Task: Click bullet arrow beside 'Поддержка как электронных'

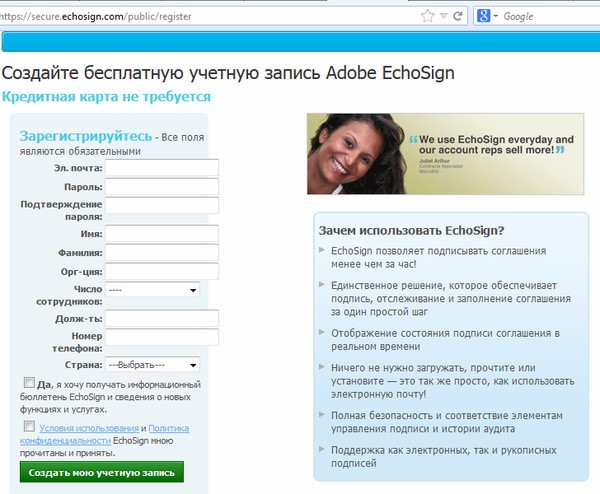Action: (x=322, y=449)
